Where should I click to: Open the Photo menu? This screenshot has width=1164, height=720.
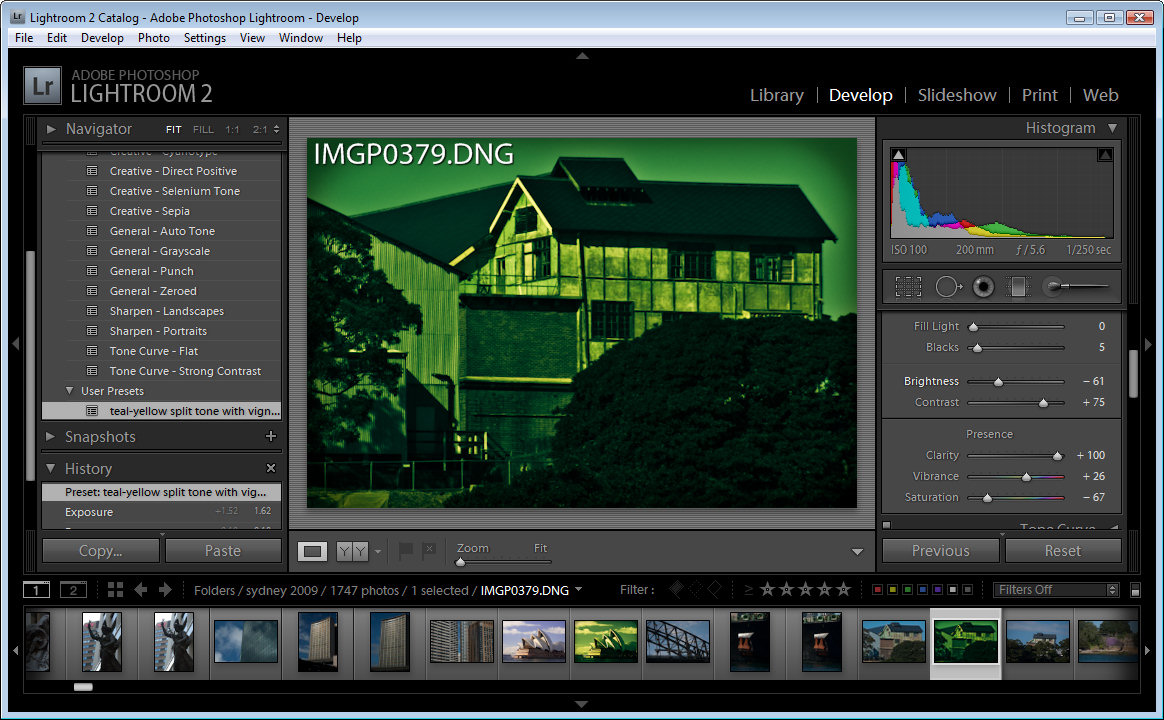154,38
